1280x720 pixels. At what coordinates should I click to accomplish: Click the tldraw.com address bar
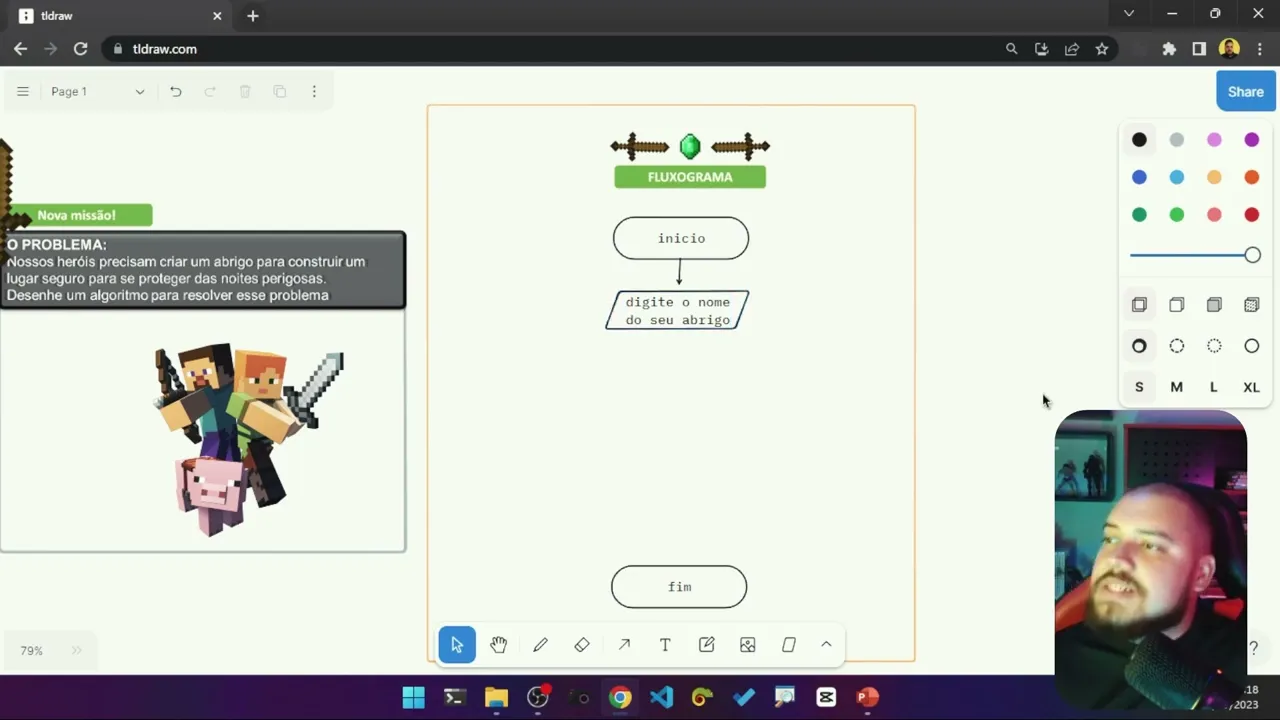point(560,49)
